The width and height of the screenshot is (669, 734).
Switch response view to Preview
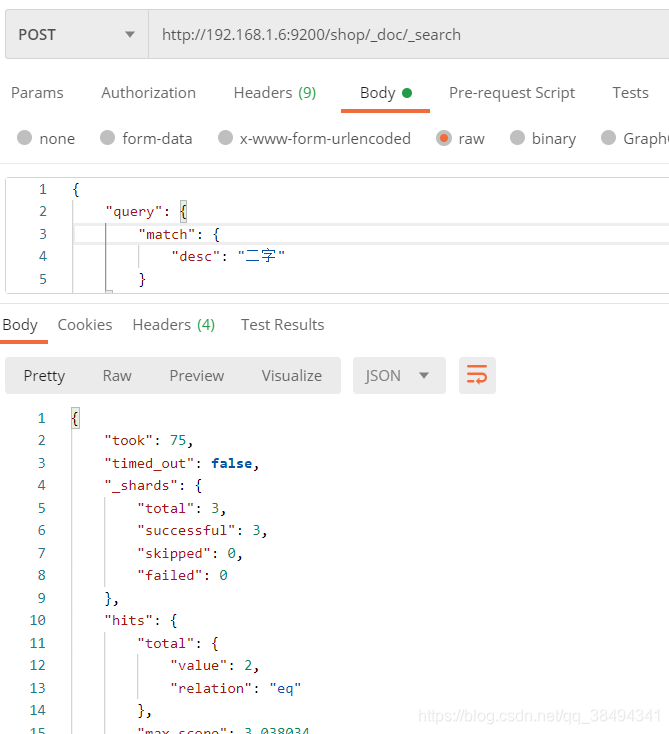click(x=196, y=376)
